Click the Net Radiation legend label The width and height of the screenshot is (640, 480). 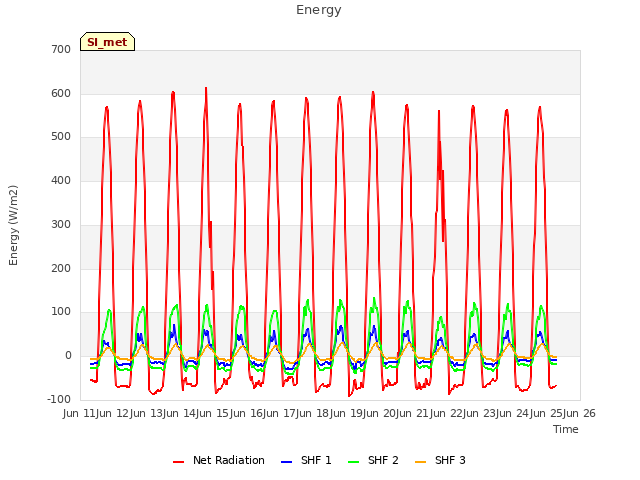(x=229, y=460)
